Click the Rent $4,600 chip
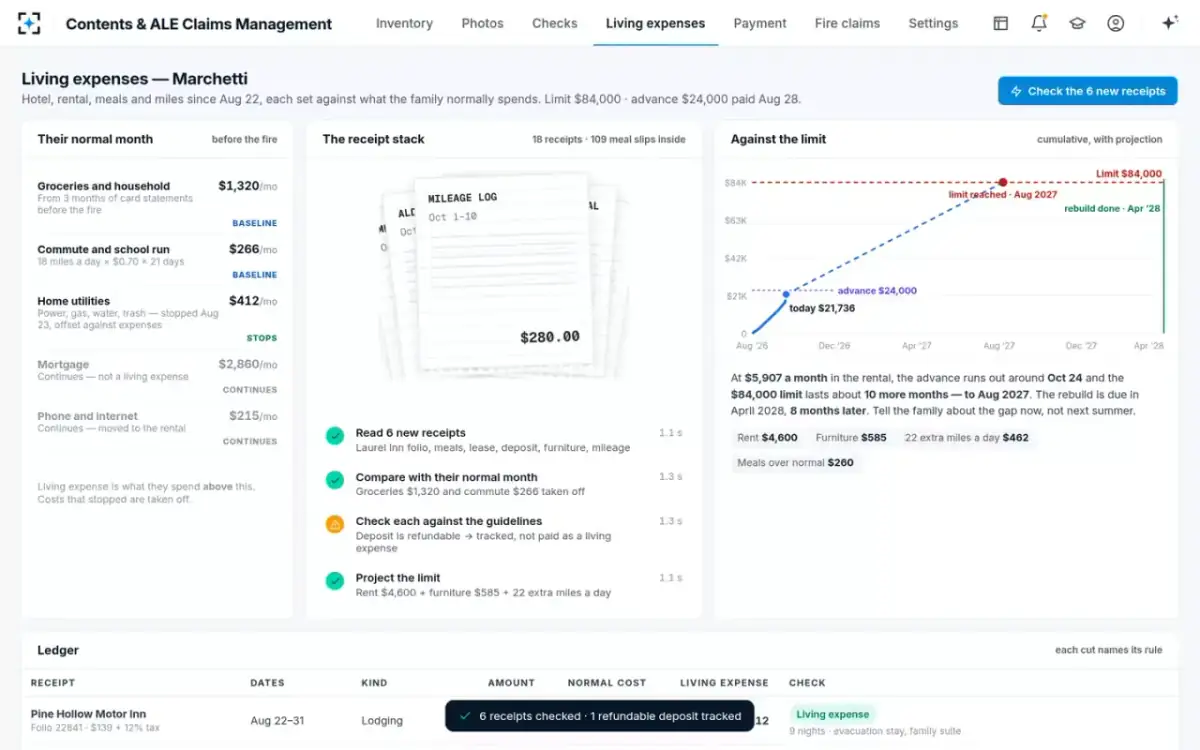1200x750 pixels. point(767,438)
